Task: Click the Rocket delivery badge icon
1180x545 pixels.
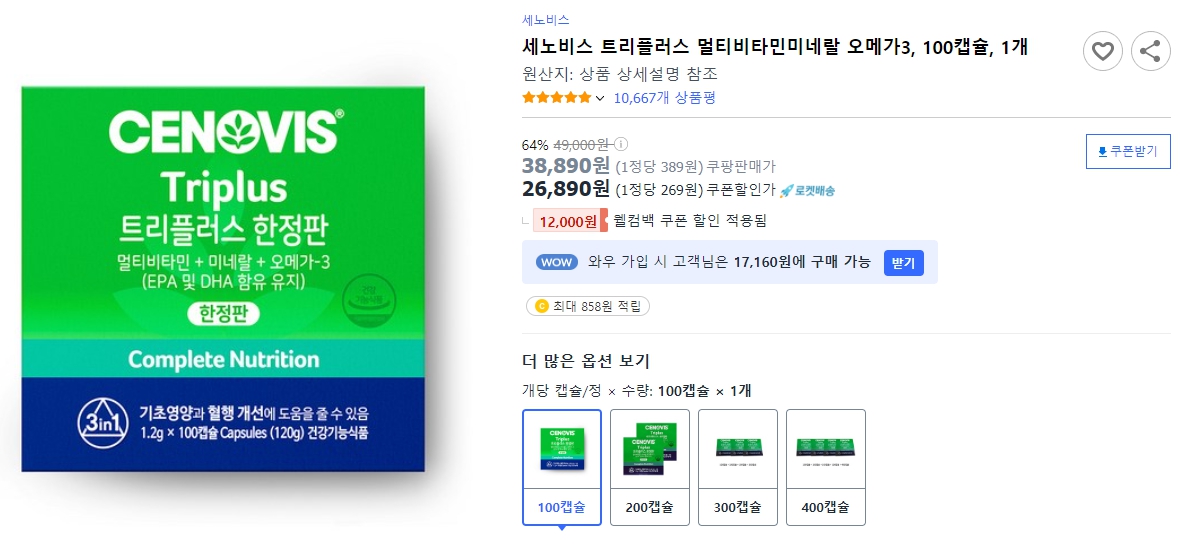Action: [807, 190]
